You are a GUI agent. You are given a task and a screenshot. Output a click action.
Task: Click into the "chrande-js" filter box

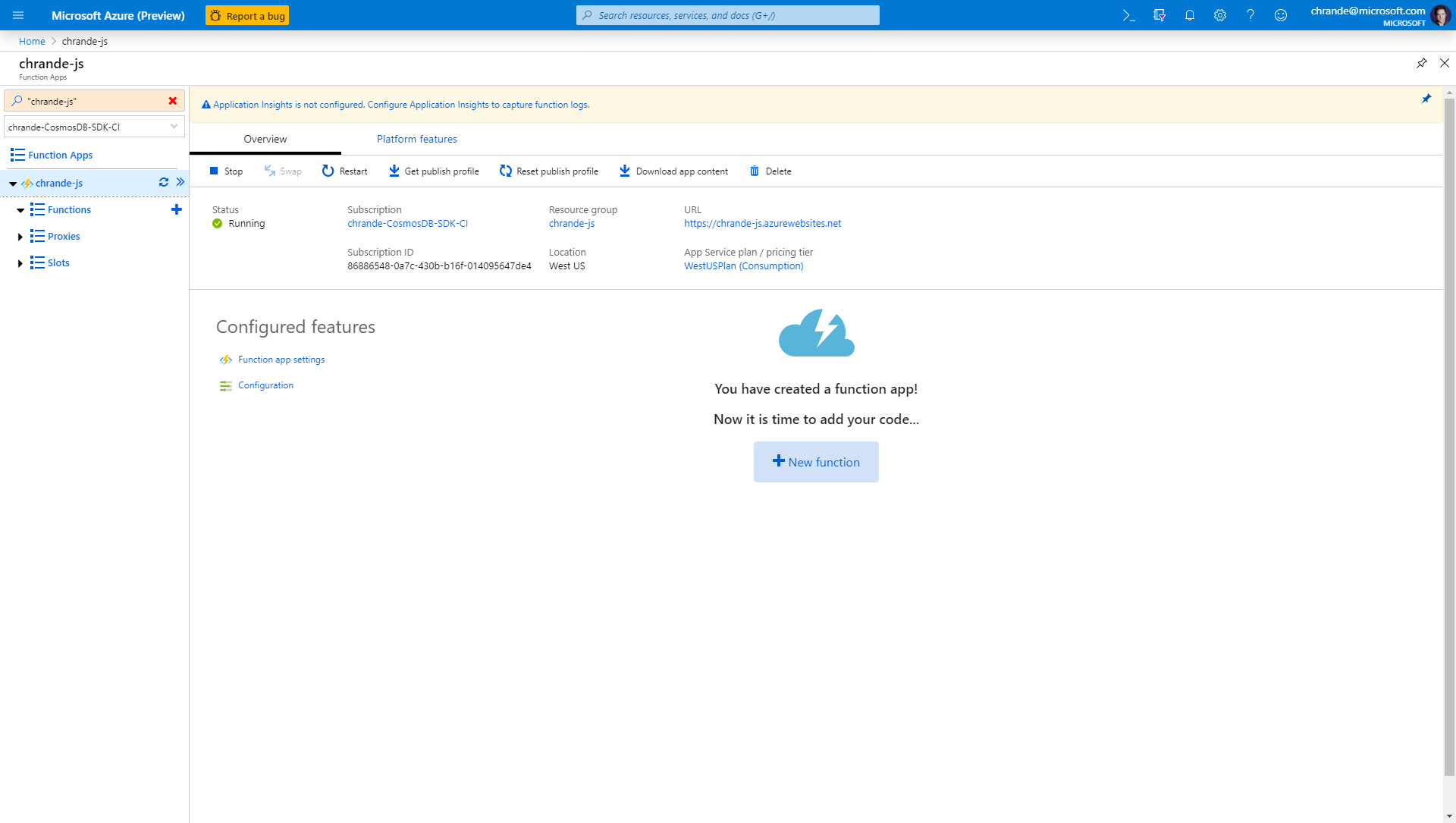[x=95, y=101]
